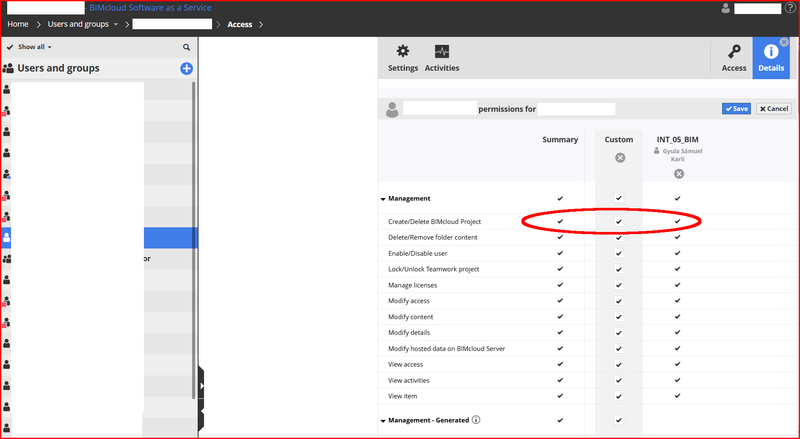Go to Home in the breadcrumb
The image size is (800, 439).
point(18,24)
